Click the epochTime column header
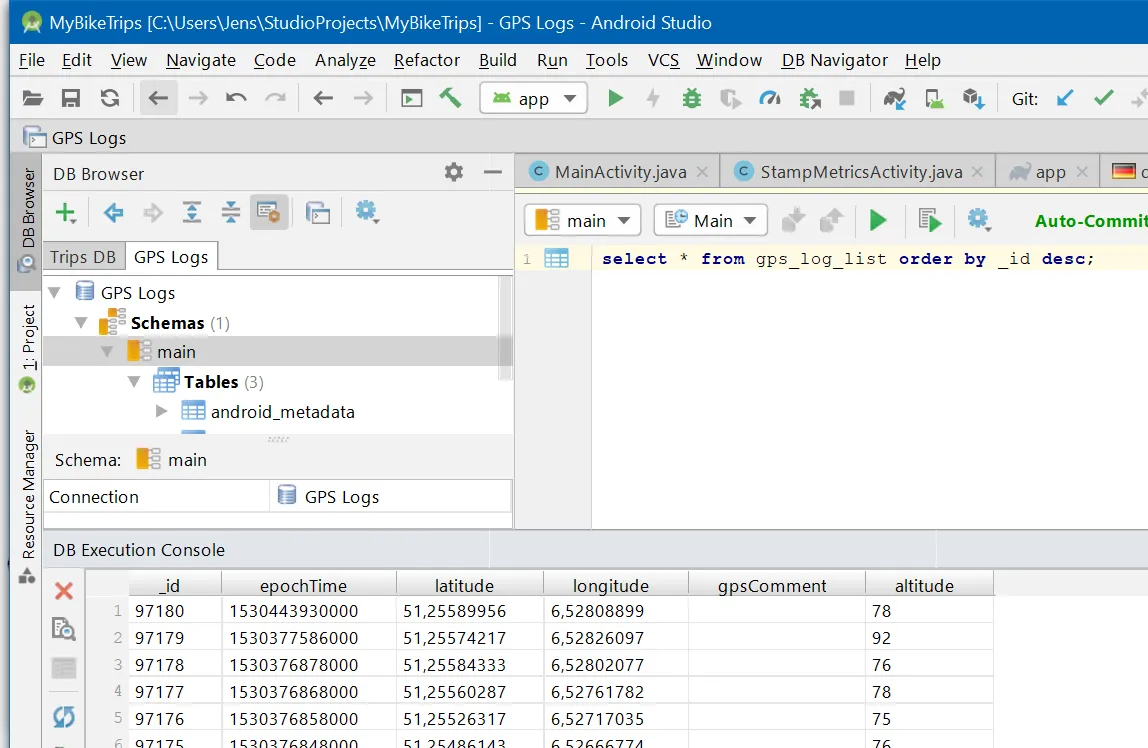1148x748 pixels. (303, 586)
